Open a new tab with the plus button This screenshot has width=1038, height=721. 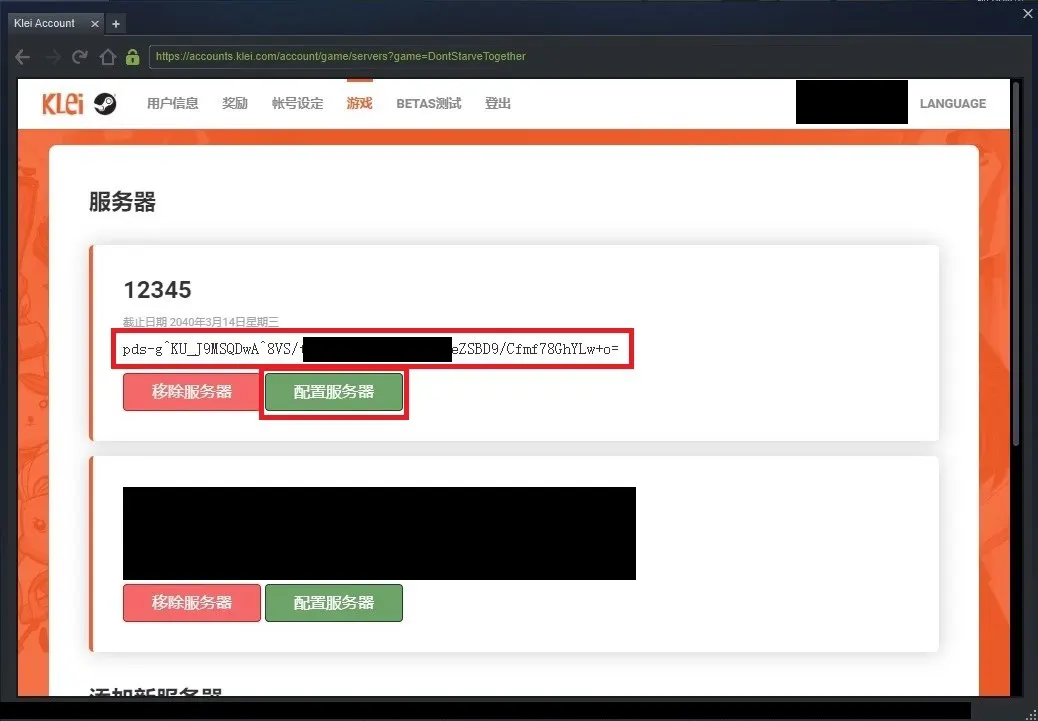[x=116, y=23]
